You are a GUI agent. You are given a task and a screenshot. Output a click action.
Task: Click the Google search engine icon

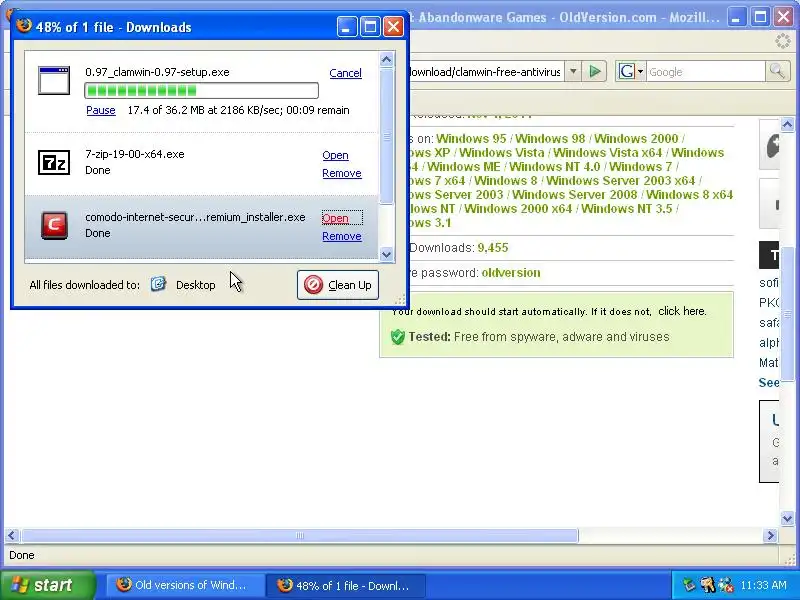626,71
